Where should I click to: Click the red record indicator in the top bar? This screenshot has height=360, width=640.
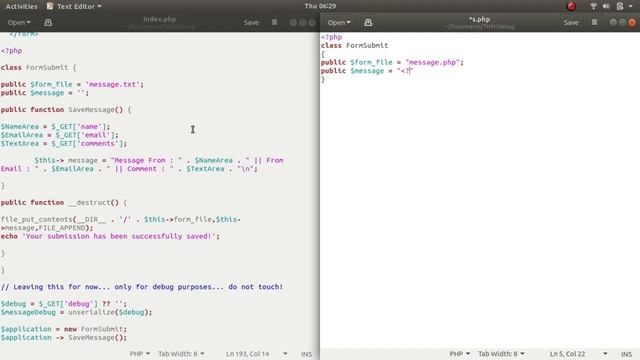(571, 6)
